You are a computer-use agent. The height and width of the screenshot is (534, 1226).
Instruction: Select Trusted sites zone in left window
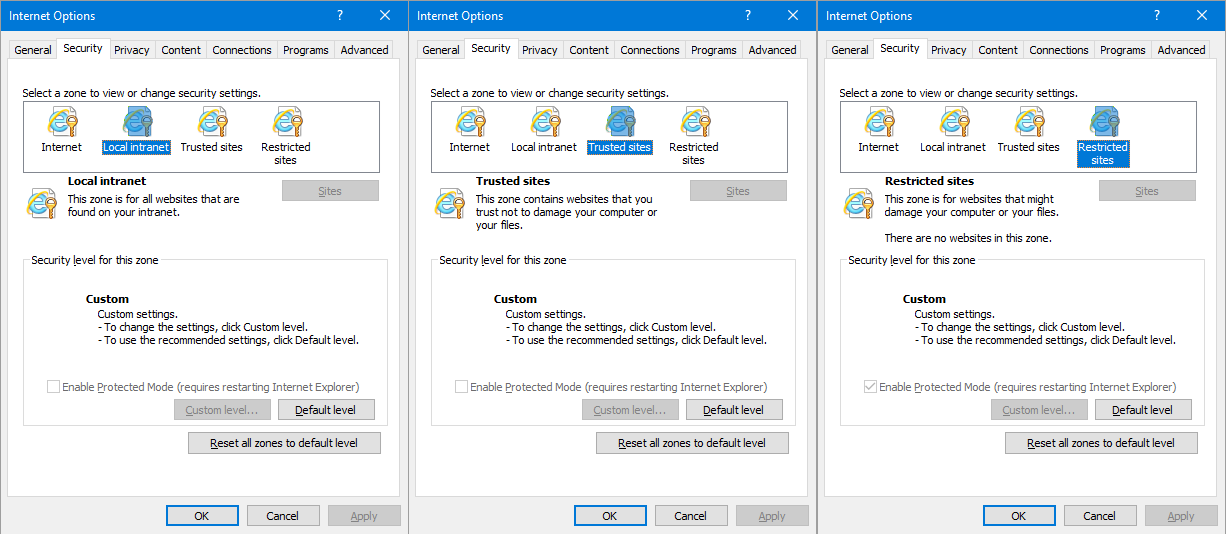212,131
